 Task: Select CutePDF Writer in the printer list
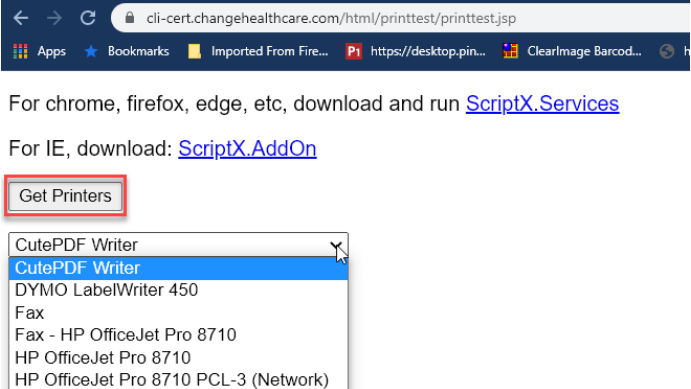(178, 268)
